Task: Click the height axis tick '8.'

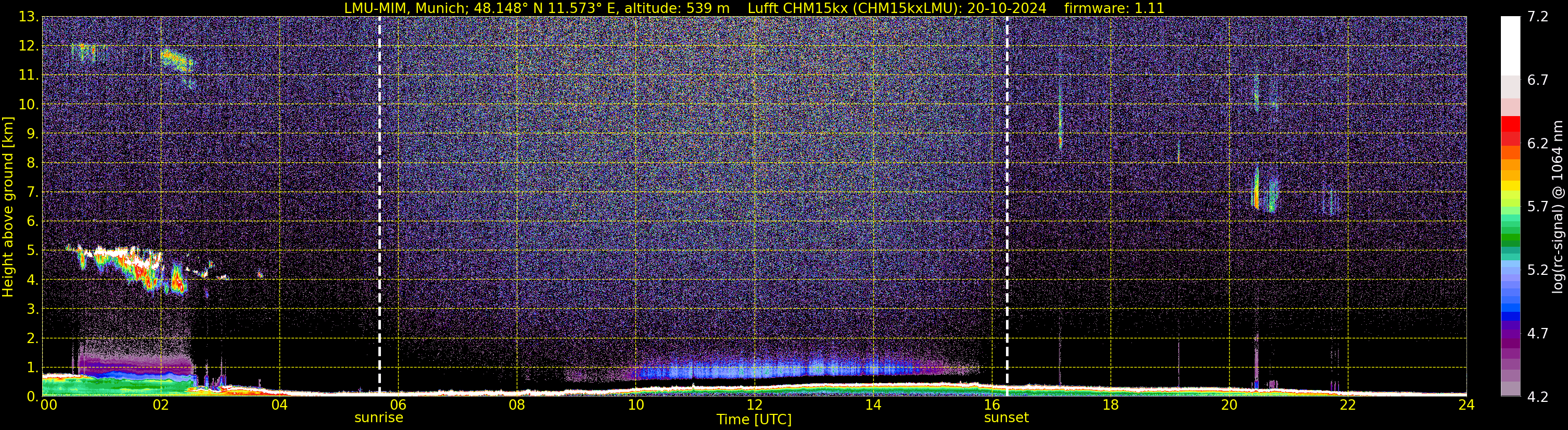Action: (32, 162)
